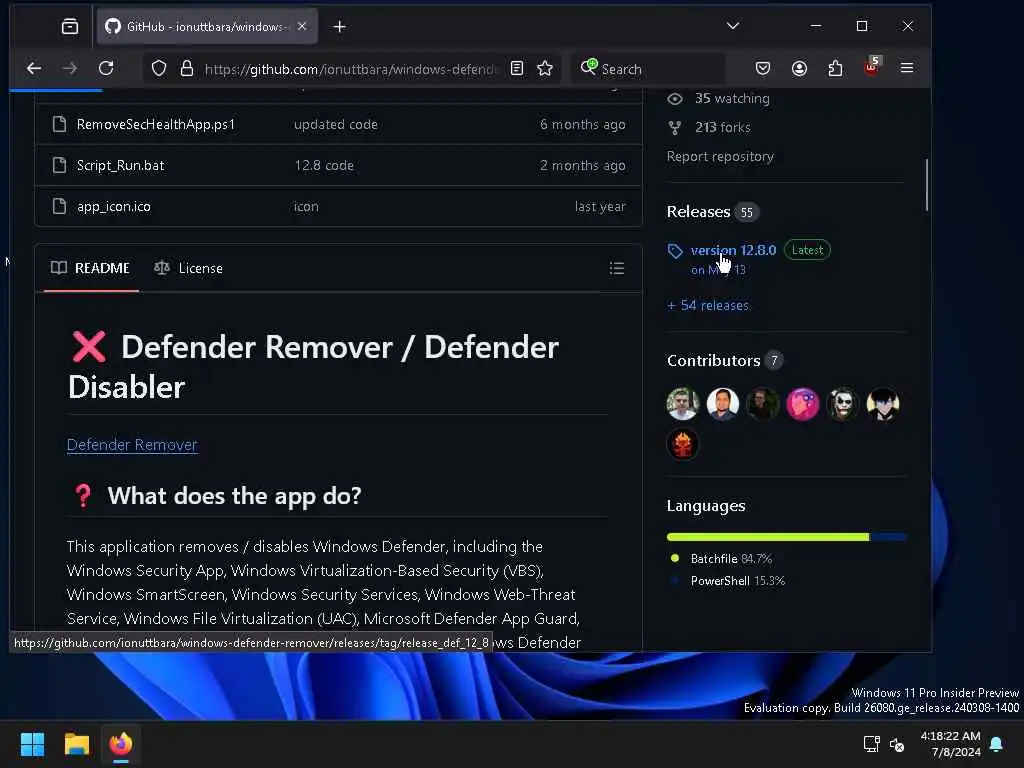Open File Explorer from the taskbar
Viewport: 1024px width, 768px height.
coord(76,744)
